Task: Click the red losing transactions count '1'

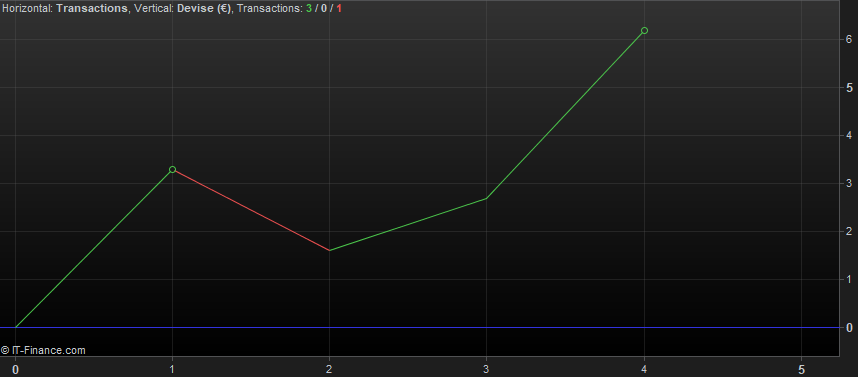Action: point(339,8)
